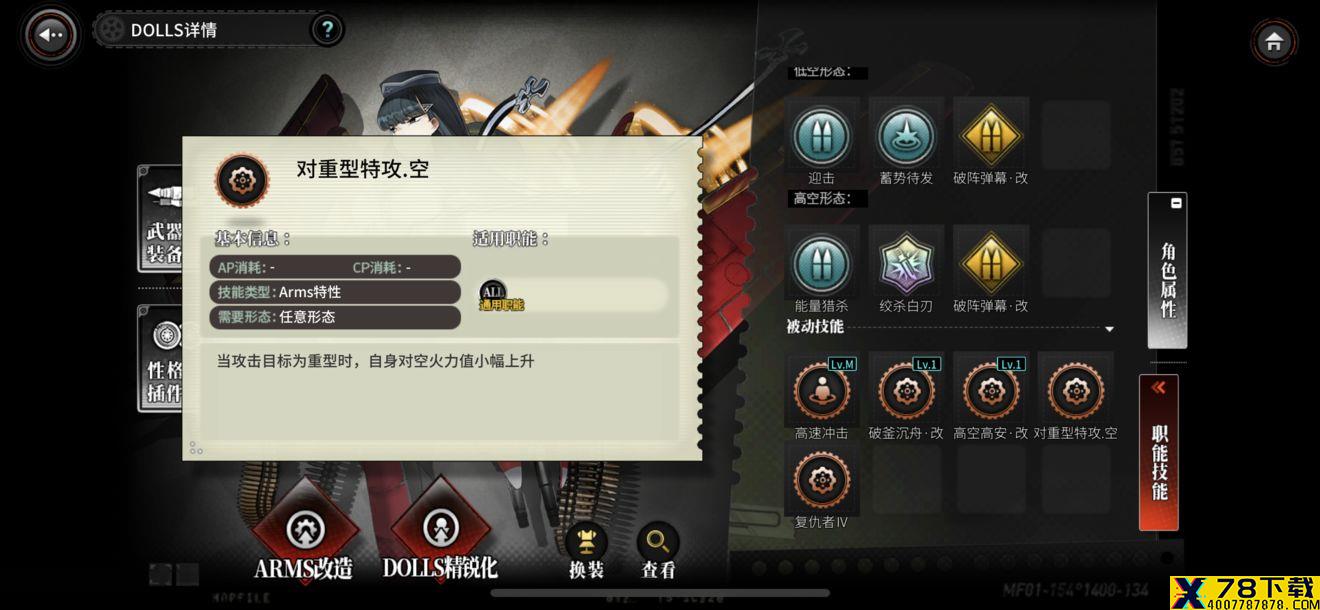Viewport: 1320px width, 610px height.
Task: Select the 蓄势待发 skill icon
Action: pyautogui.click(x=906, y=137)
